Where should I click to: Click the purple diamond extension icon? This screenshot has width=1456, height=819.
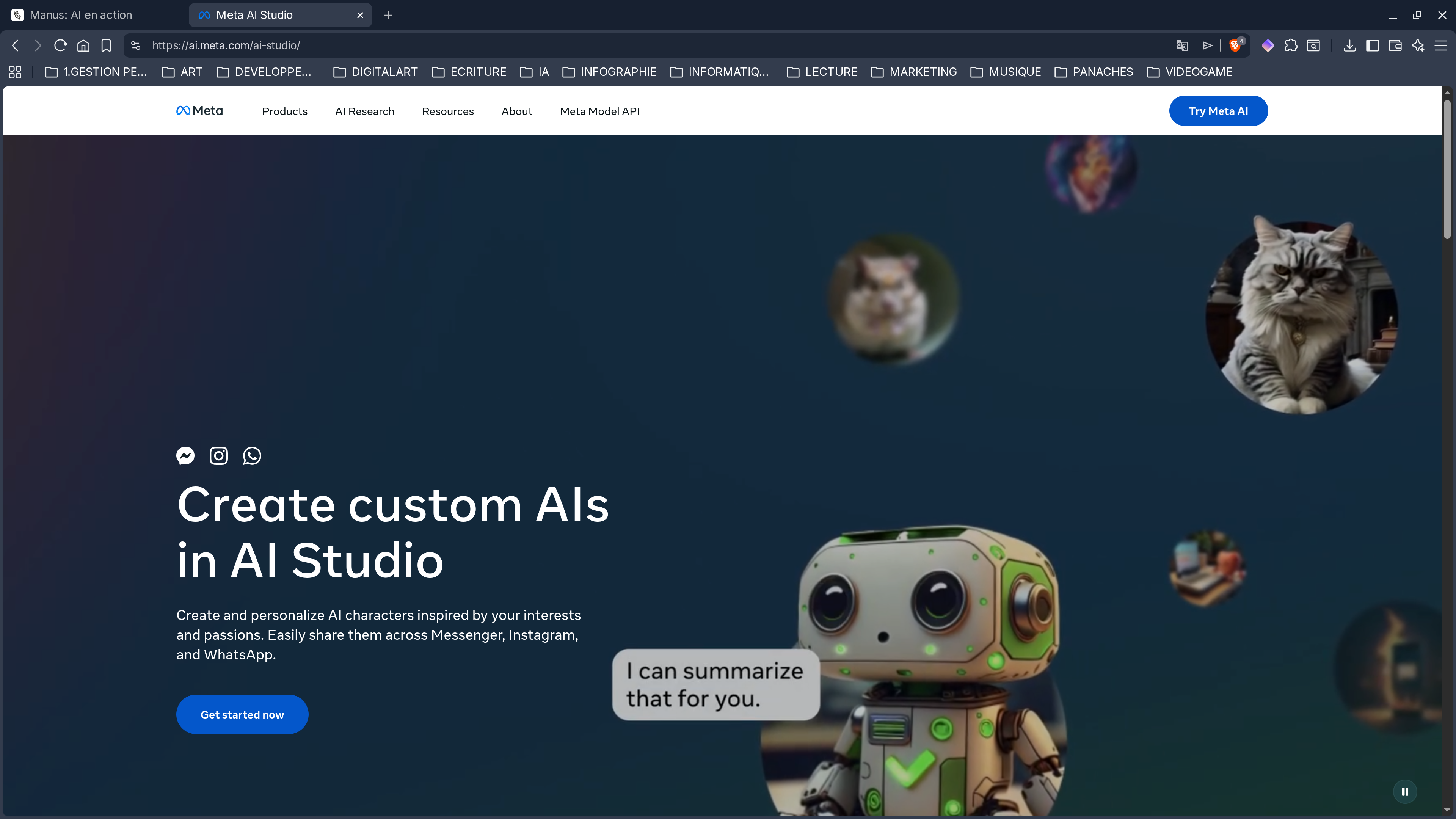click(1268, 45)
